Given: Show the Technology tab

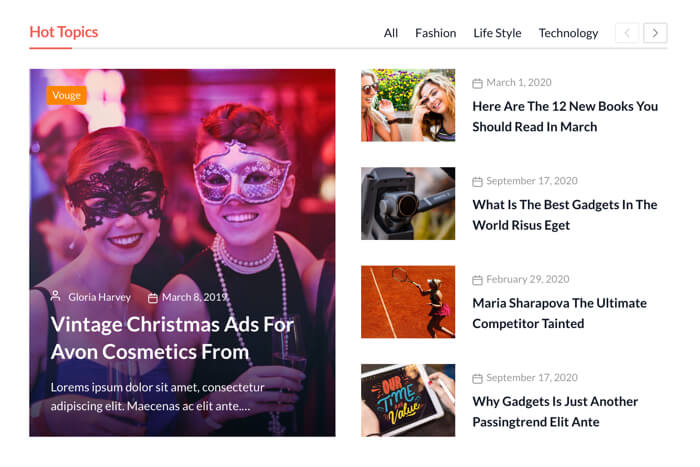Looking at the screenshot, I should point(568,33).
